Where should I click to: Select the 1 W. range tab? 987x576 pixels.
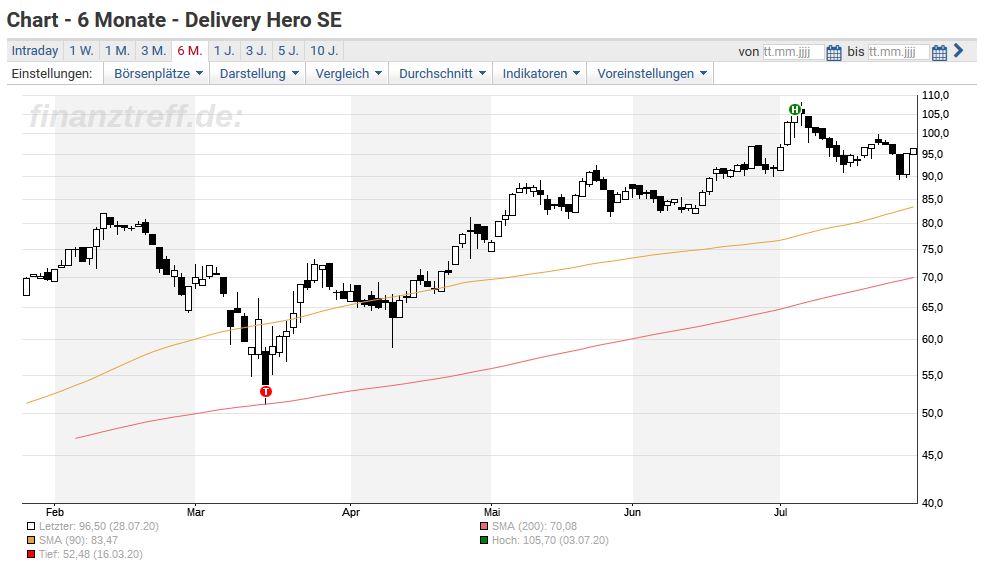pyautogui.click(x=81, y=50)
